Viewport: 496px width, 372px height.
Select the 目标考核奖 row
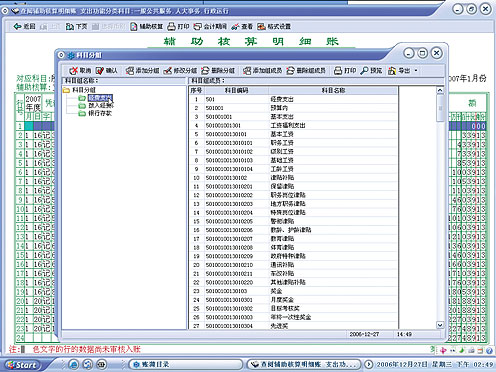(293, 308)
